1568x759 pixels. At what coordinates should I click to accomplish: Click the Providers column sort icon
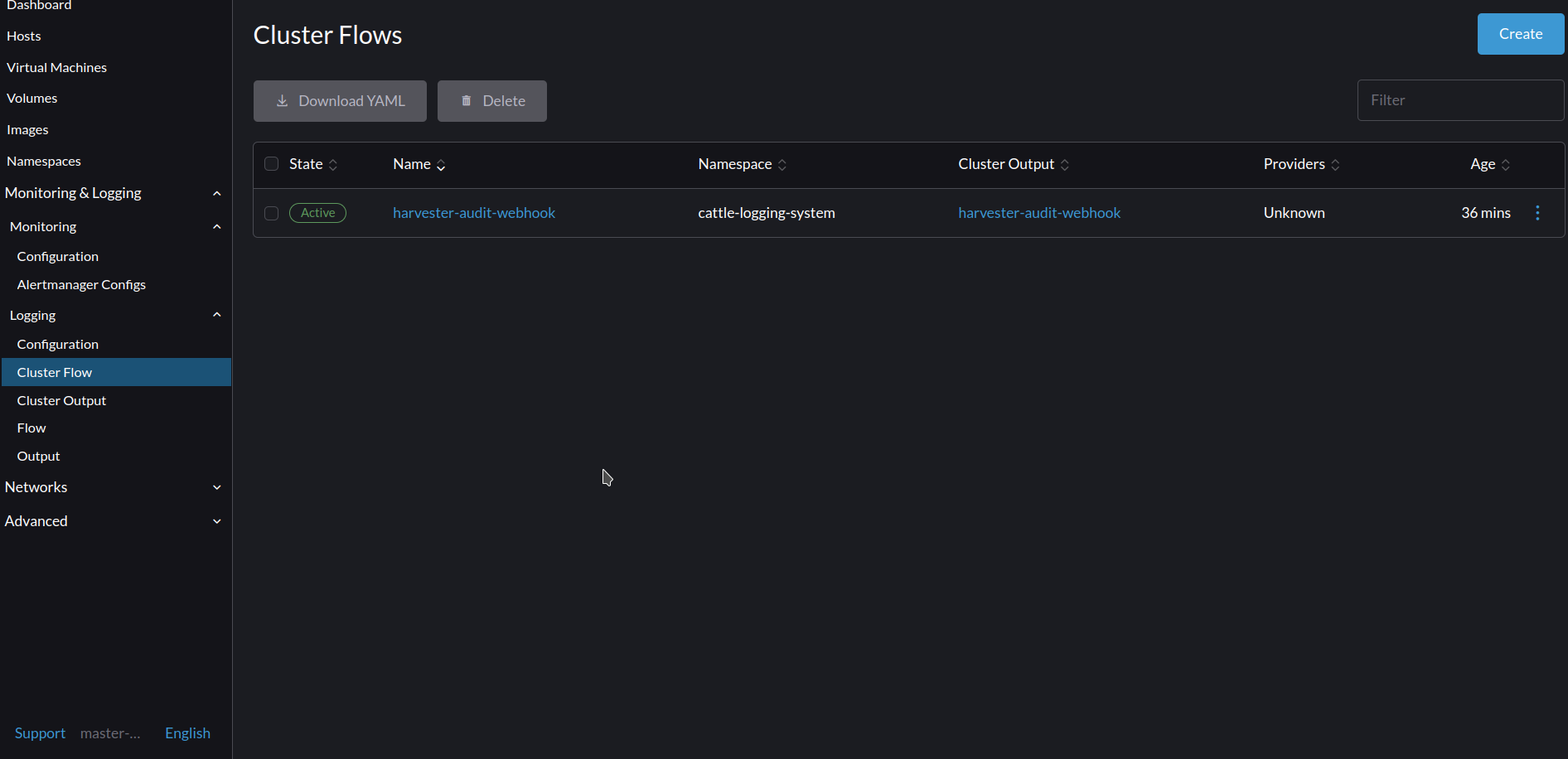click(1336, 164)
